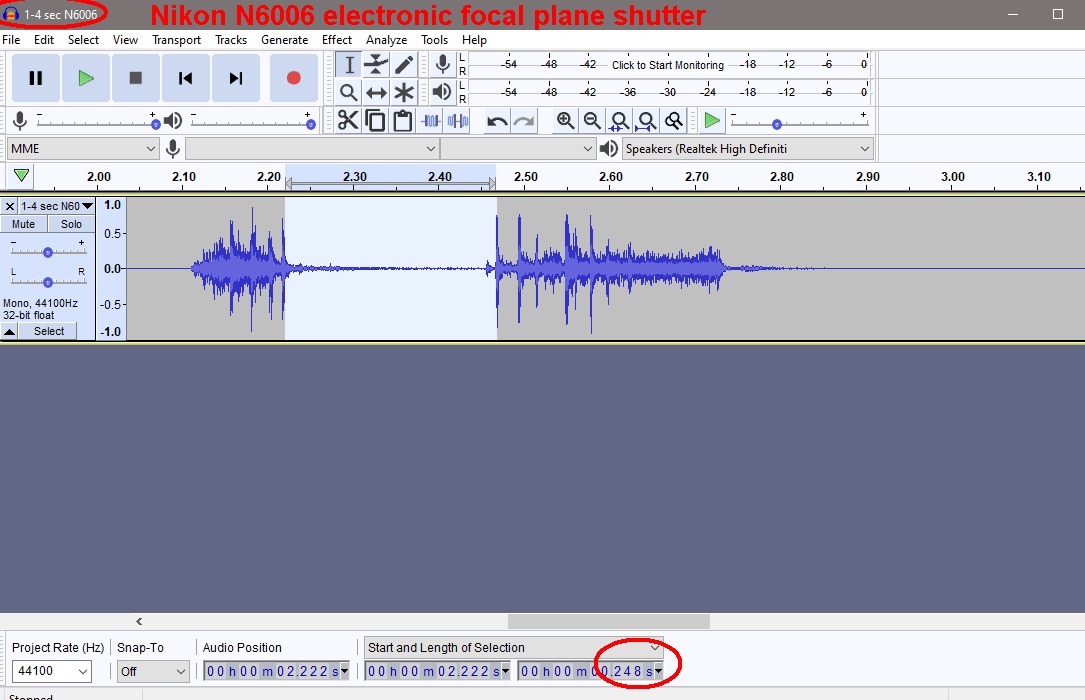The width and height of the screenshot is (1085, 700).
Task: Click Trim audio outside selection icon
Action: (430, 121)
